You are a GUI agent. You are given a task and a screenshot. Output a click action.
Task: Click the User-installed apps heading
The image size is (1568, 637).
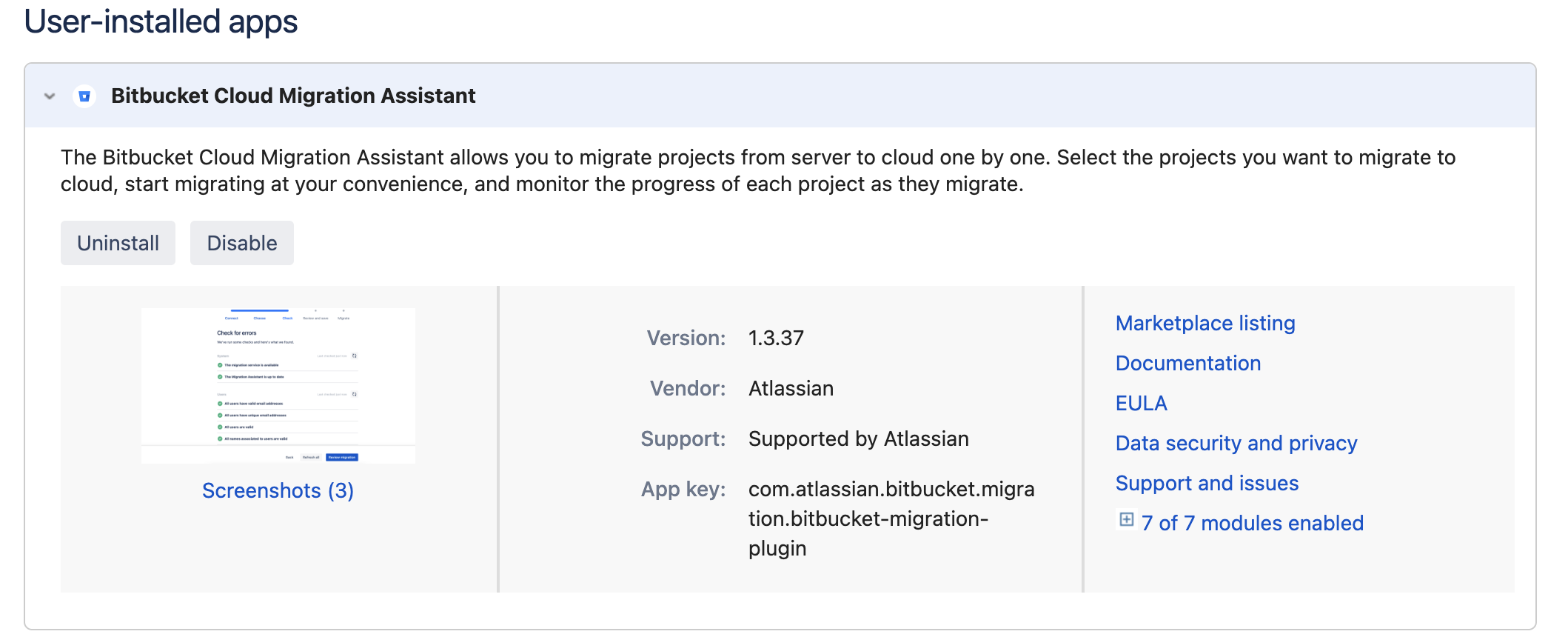click(161, 21)
